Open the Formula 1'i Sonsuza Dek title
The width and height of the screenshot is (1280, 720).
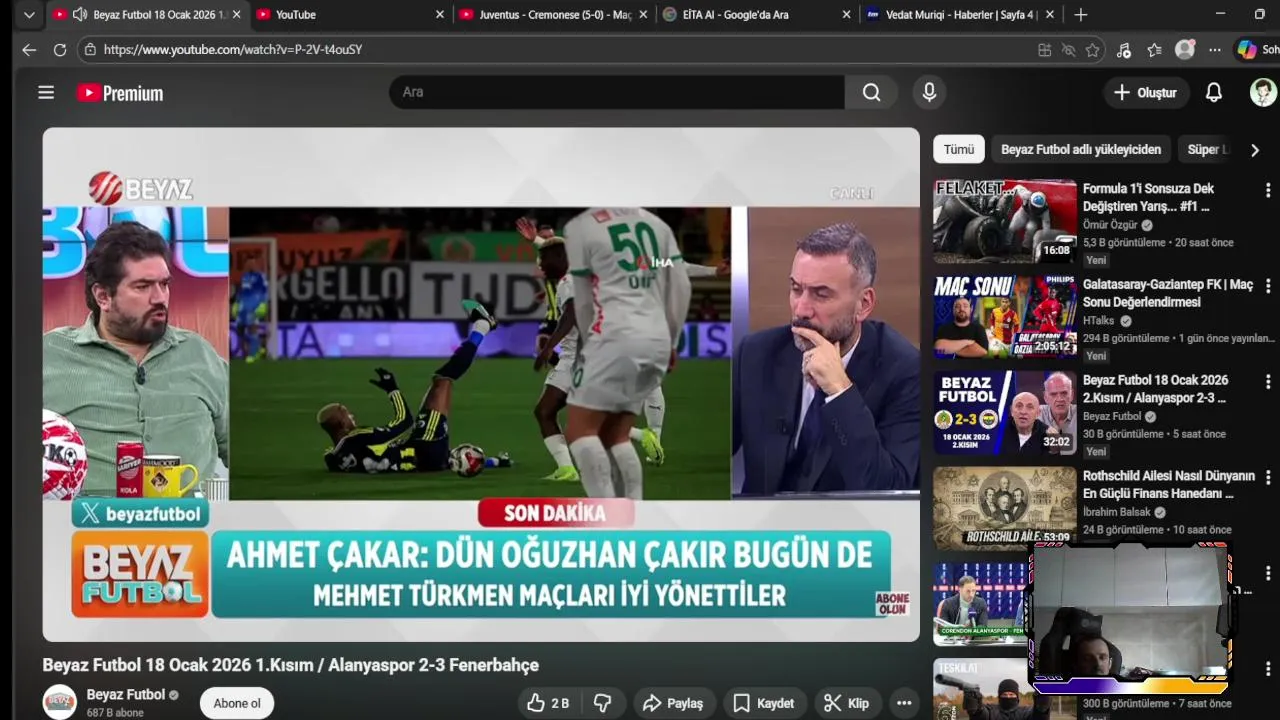1148,197
